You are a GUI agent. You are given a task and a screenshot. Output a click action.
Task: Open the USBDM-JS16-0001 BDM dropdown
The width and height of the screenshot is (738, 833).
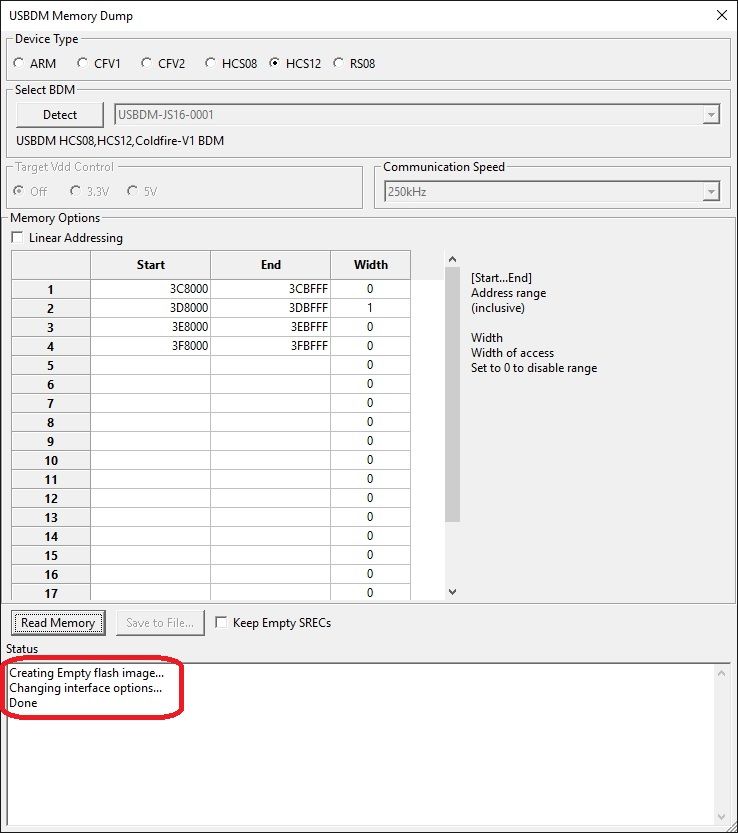[710, 115]
